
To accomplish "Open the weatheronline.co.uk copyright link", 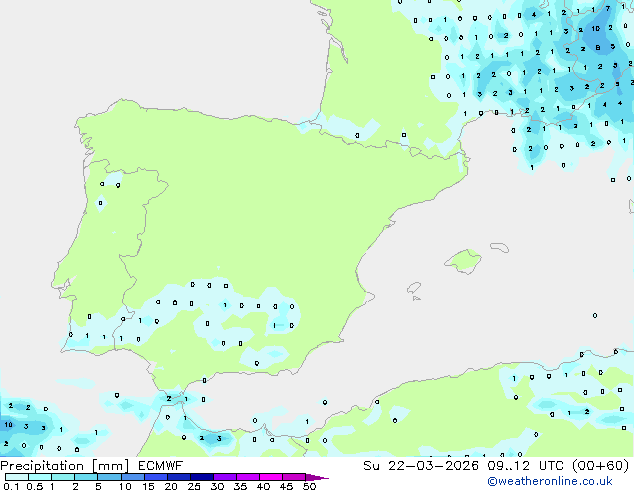I will pyautogui.click(x=550, y=481).
